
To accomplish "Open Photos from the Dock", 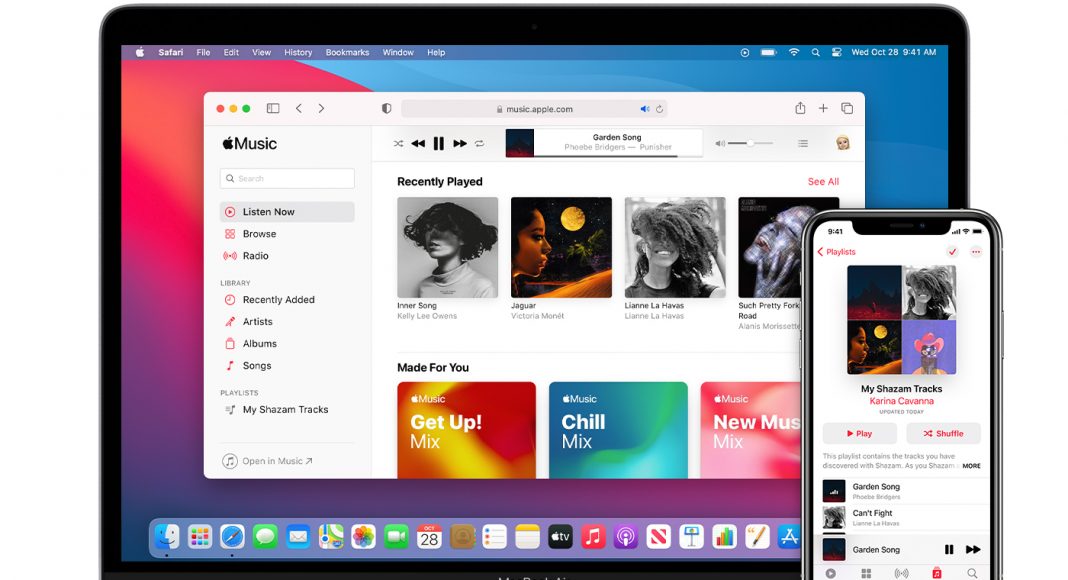I will [363, 537].
